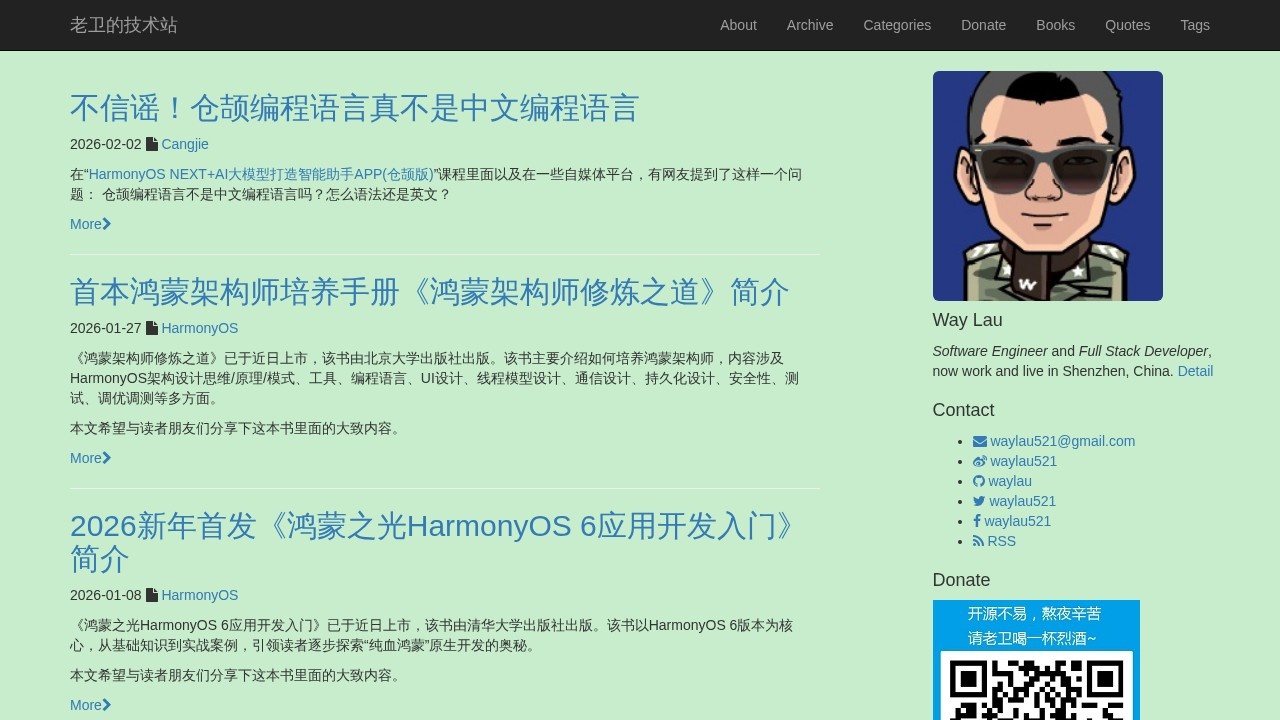The image size is (1280, 720).
Task: Expand the first post via the More arrow
Action: (x=90, y=224)
